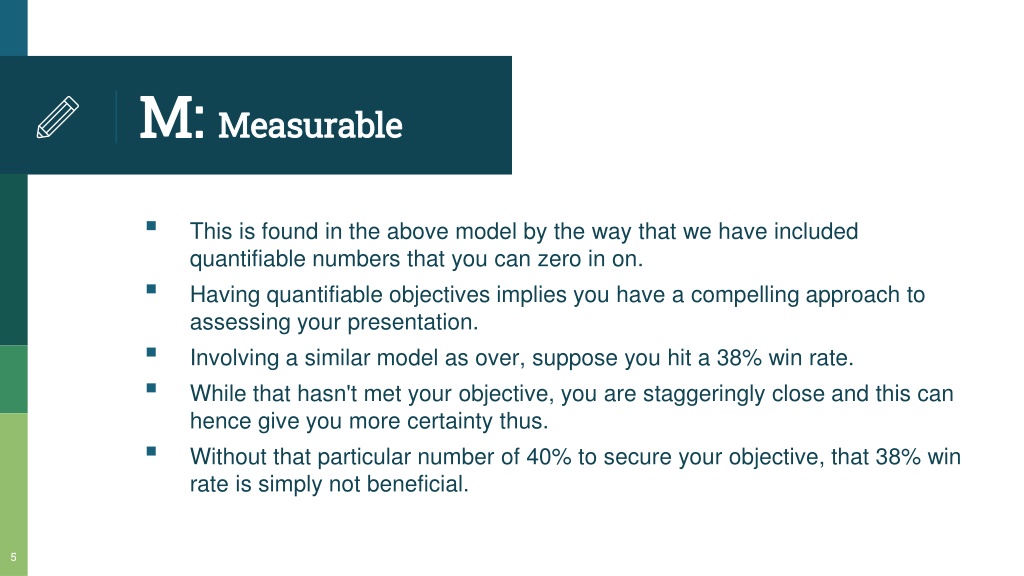The width and height of the screenshot is (1024, 576).
Task: Click the thin vertical divider beside pencil icon
Action: tap(116, 116)
